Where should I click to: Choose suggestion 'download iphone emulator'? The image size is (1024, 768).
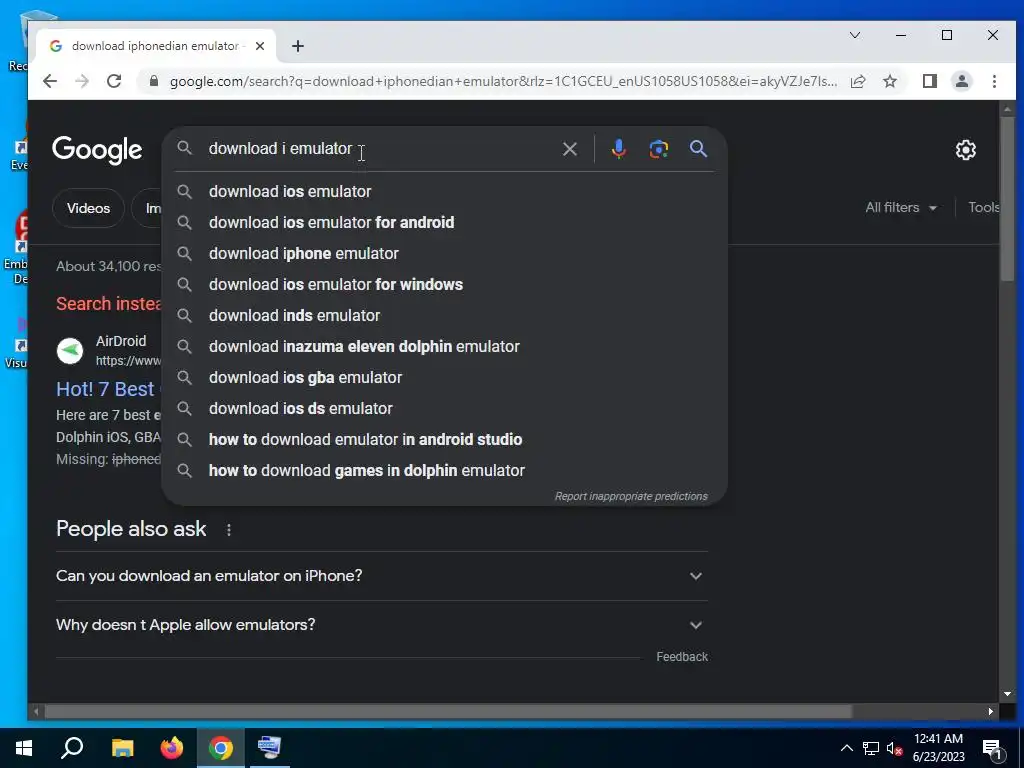pyautogui.click(x=445, y=253)
